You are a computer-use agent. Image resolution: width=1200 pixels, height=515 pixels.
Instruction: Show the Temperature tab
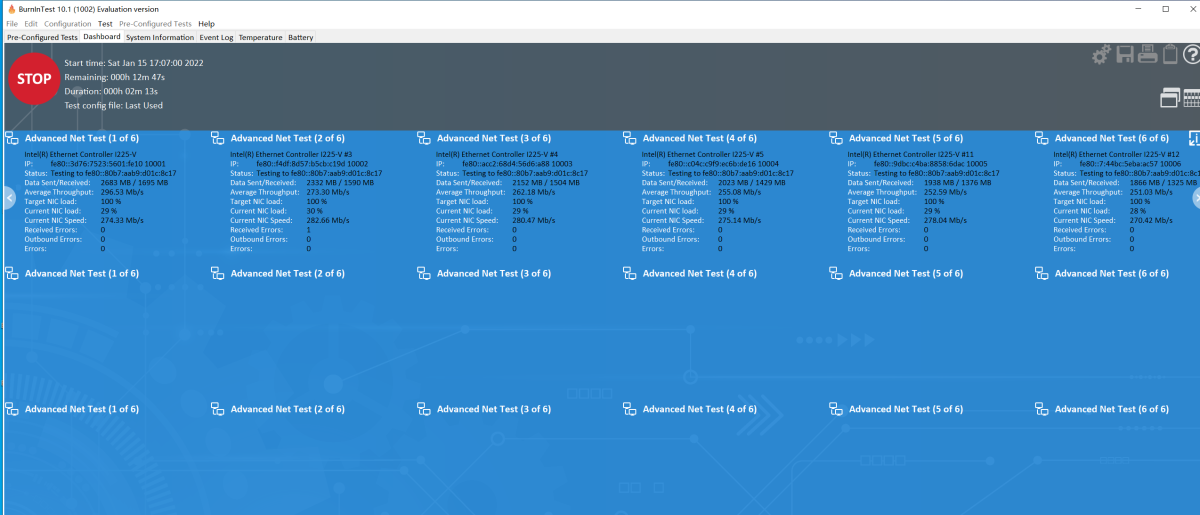click(260, 37)
